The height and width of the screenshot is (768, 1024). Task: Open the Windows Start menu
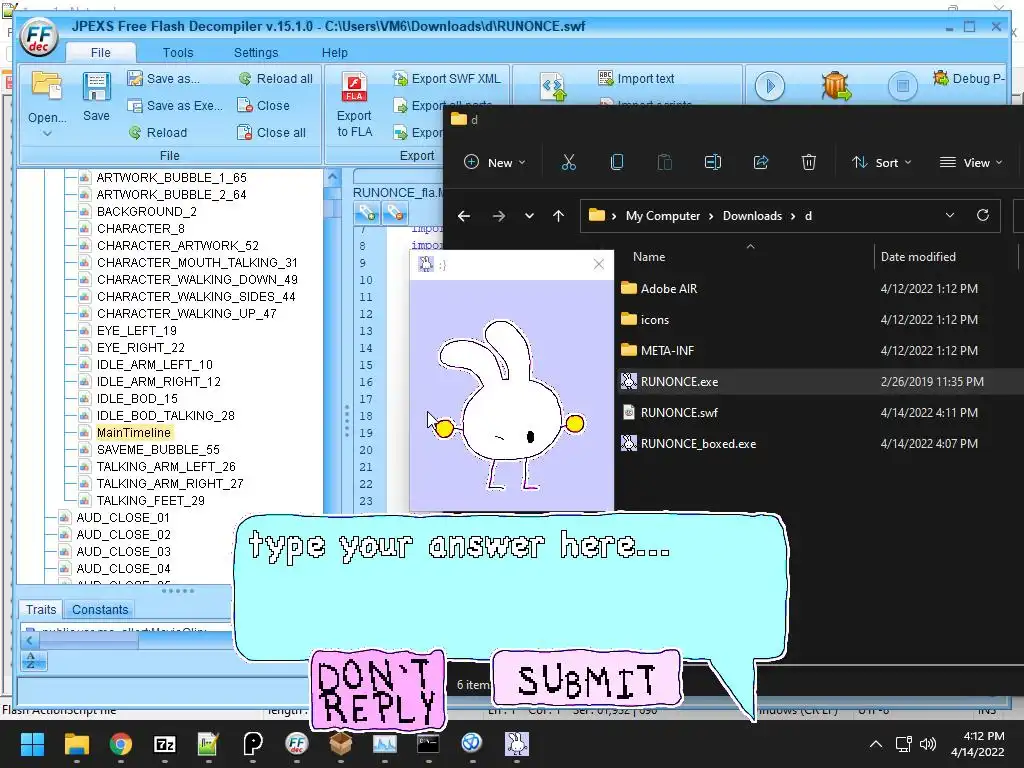click(x=32, y=744)
